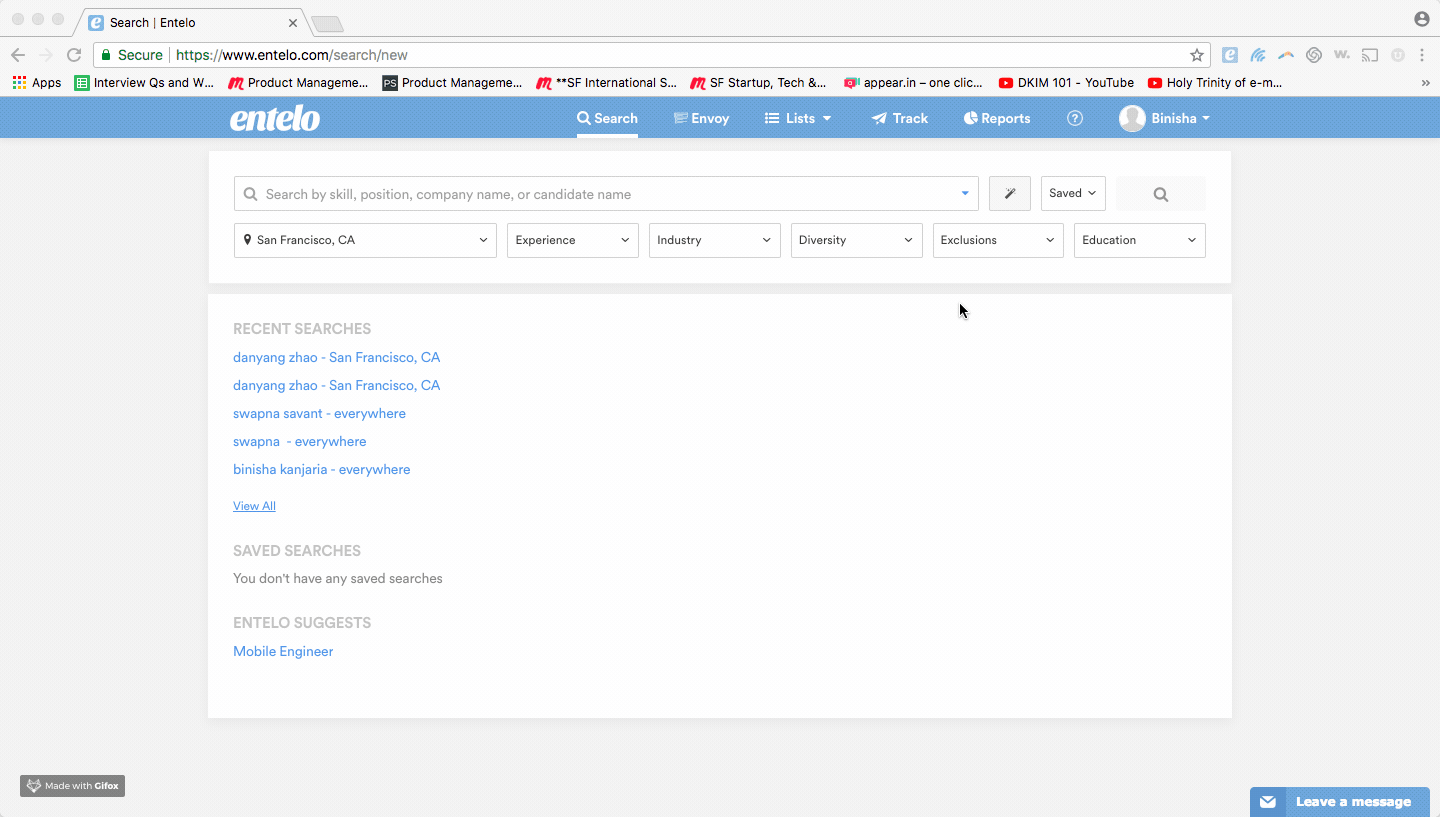Click the Chrome user profile icon
Viewport: 1440px width, 817px height.
pos(1421,19)
